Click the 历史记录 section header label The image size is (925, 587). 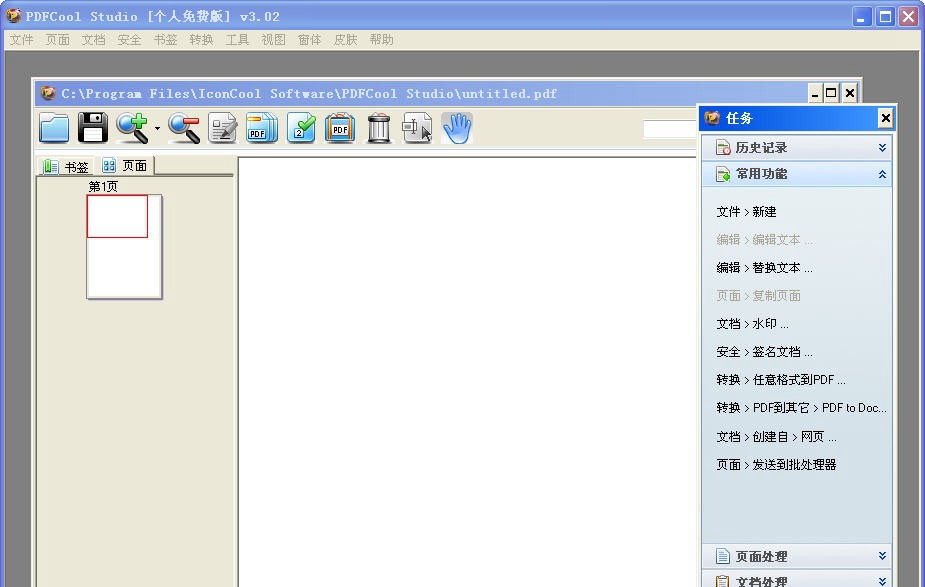761,147
